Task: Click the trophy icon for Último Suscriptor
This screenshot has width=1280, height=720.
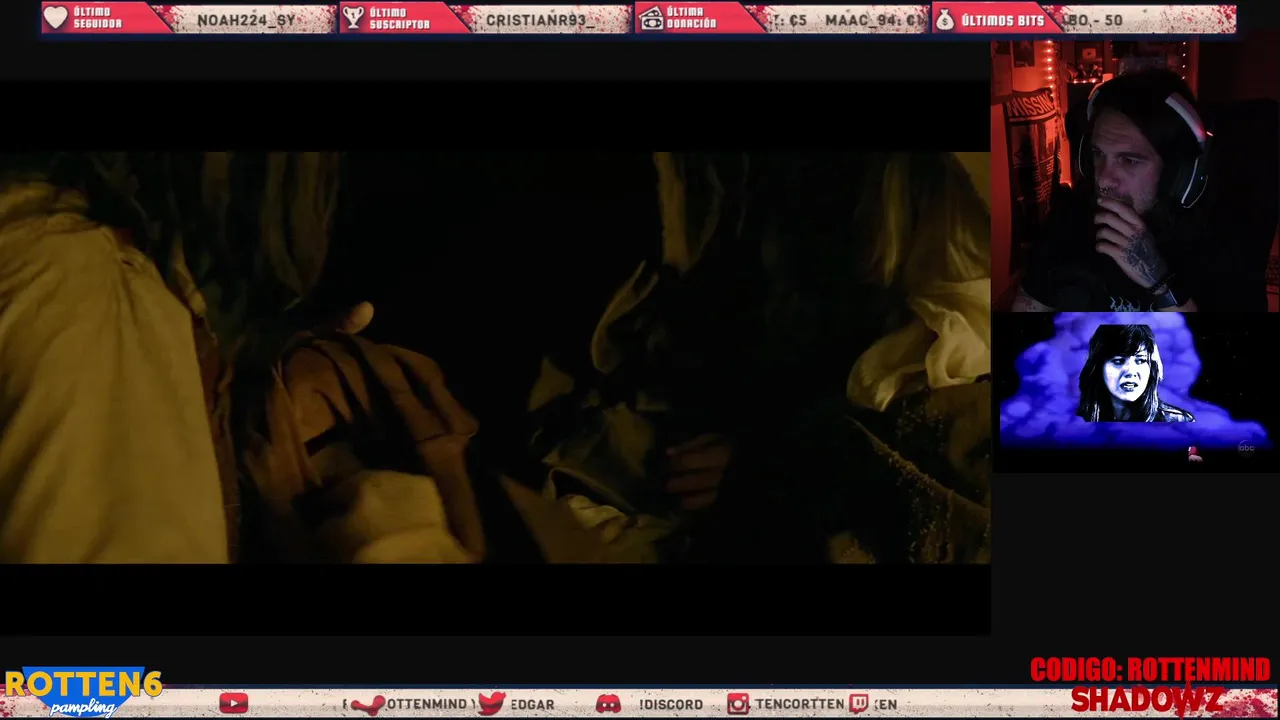Action: point(352,18)
